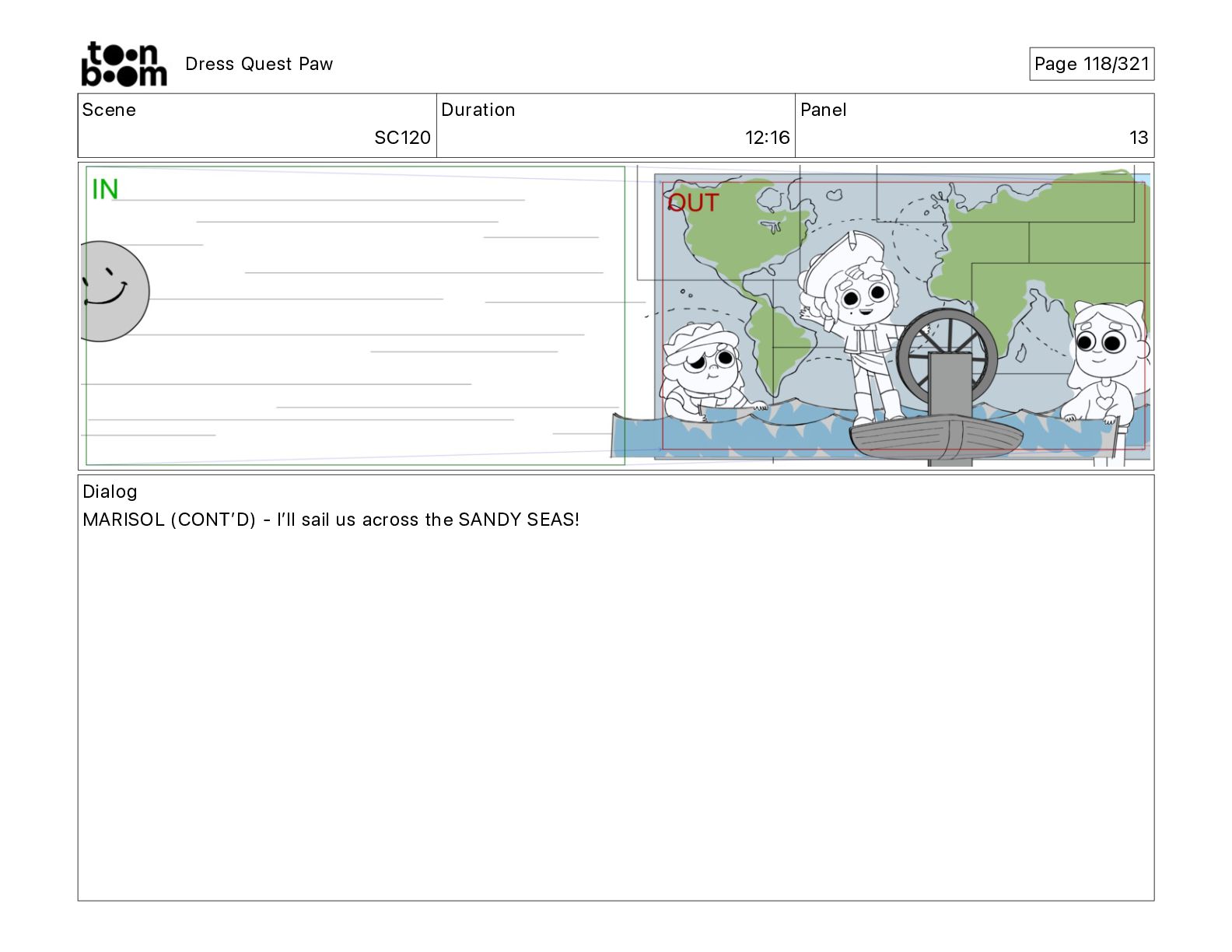This screenshot has height=952, width=1232.
Task: Click the gray smiley face drawing
Action: [x=115, y=291]
